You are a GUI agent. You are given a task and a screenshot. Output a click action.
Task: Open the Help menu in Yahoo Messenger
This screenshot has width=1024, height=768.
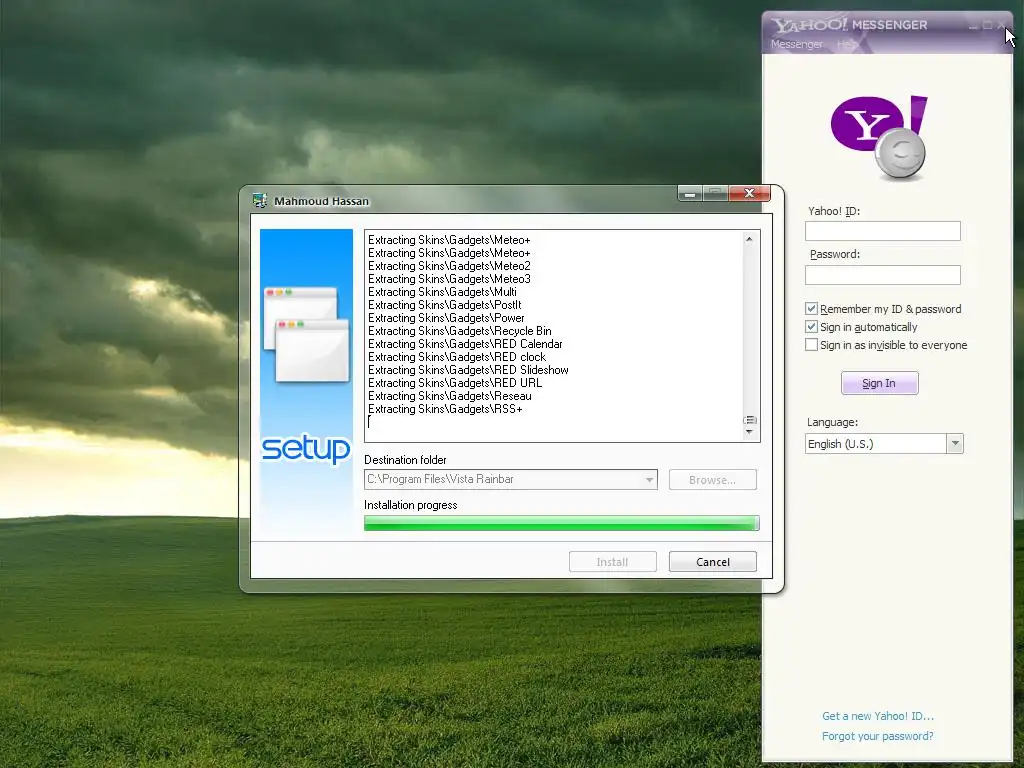(x=846, y=44)
